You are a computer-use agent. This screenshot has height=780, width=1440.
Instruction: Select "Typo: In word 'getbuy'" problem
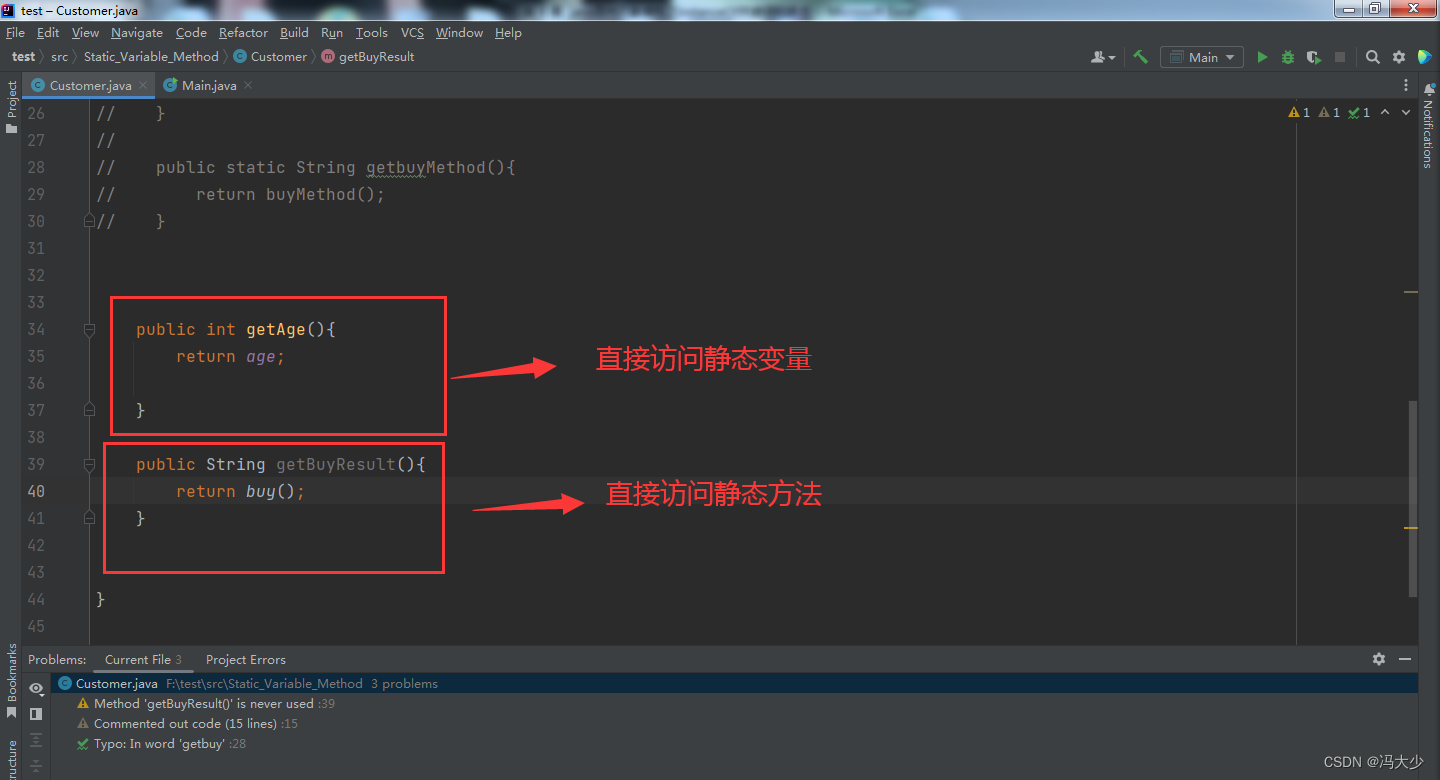tap(733, 744)
